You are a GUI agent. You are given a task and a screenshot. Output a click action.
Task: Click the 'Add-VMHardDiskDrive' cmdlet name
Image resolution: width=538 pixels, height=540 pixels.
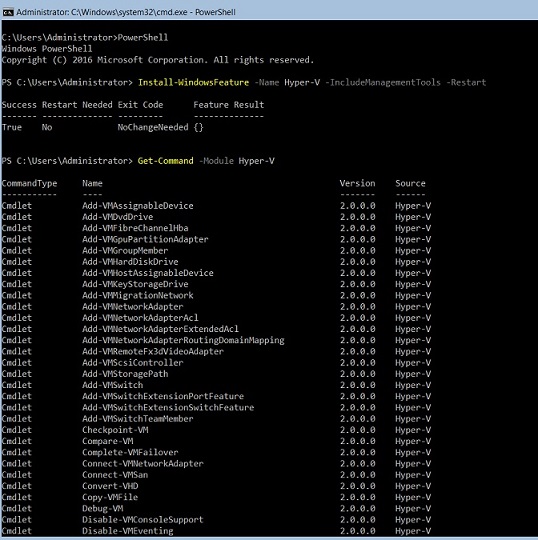tap(130, 262)
